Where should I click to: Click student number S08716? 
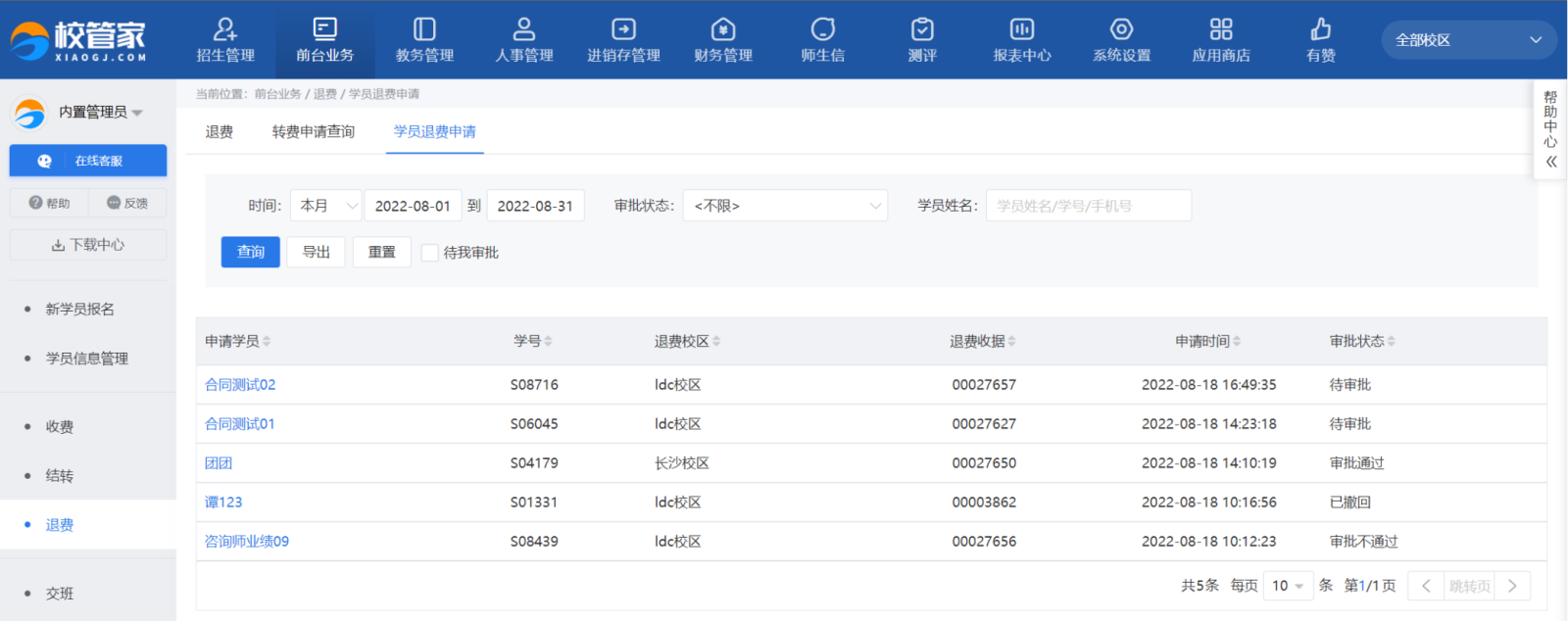pyautogui.click(x=534, y=385)
